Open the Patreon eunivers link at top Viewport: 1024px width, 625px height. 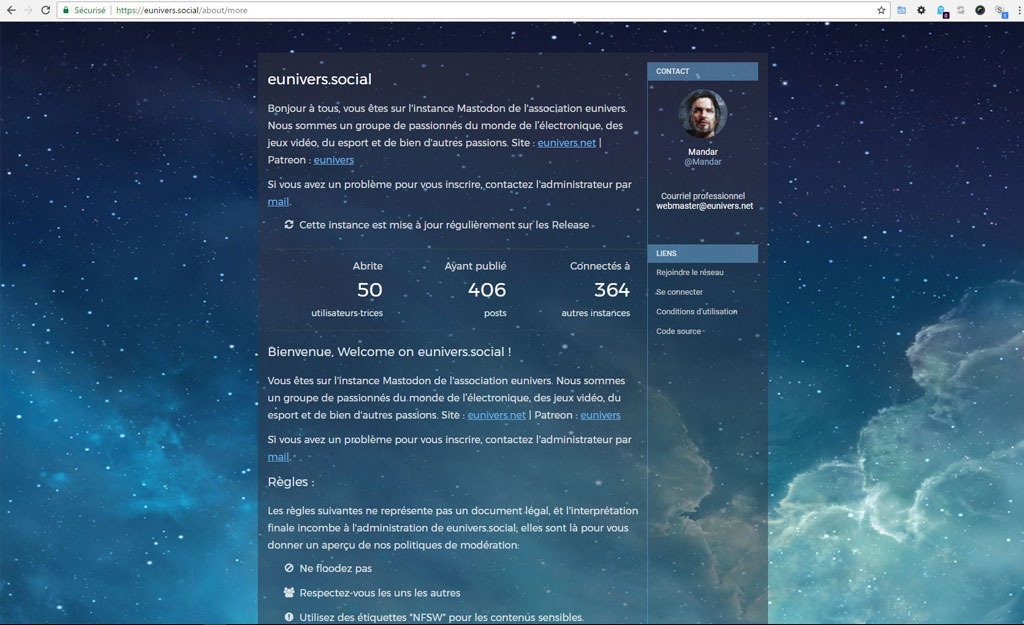(x=334, y=160)
